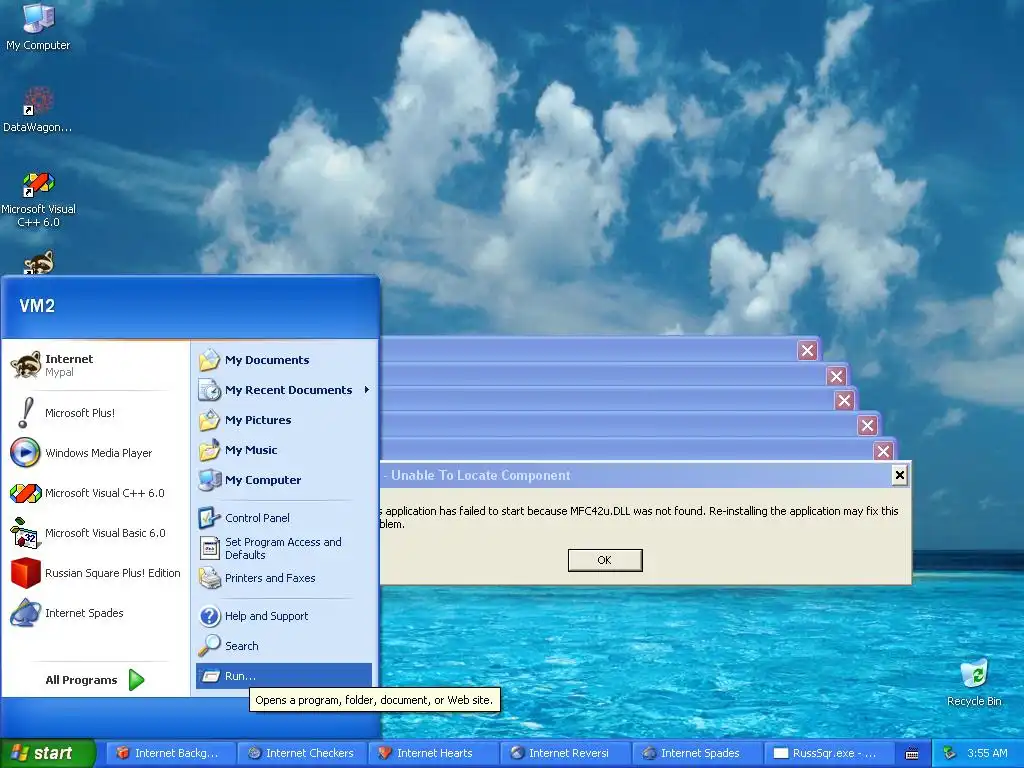Viewport: 1024px width, 768px height.
Task: Open Printers and Faxes
Action: pos(284,578)
